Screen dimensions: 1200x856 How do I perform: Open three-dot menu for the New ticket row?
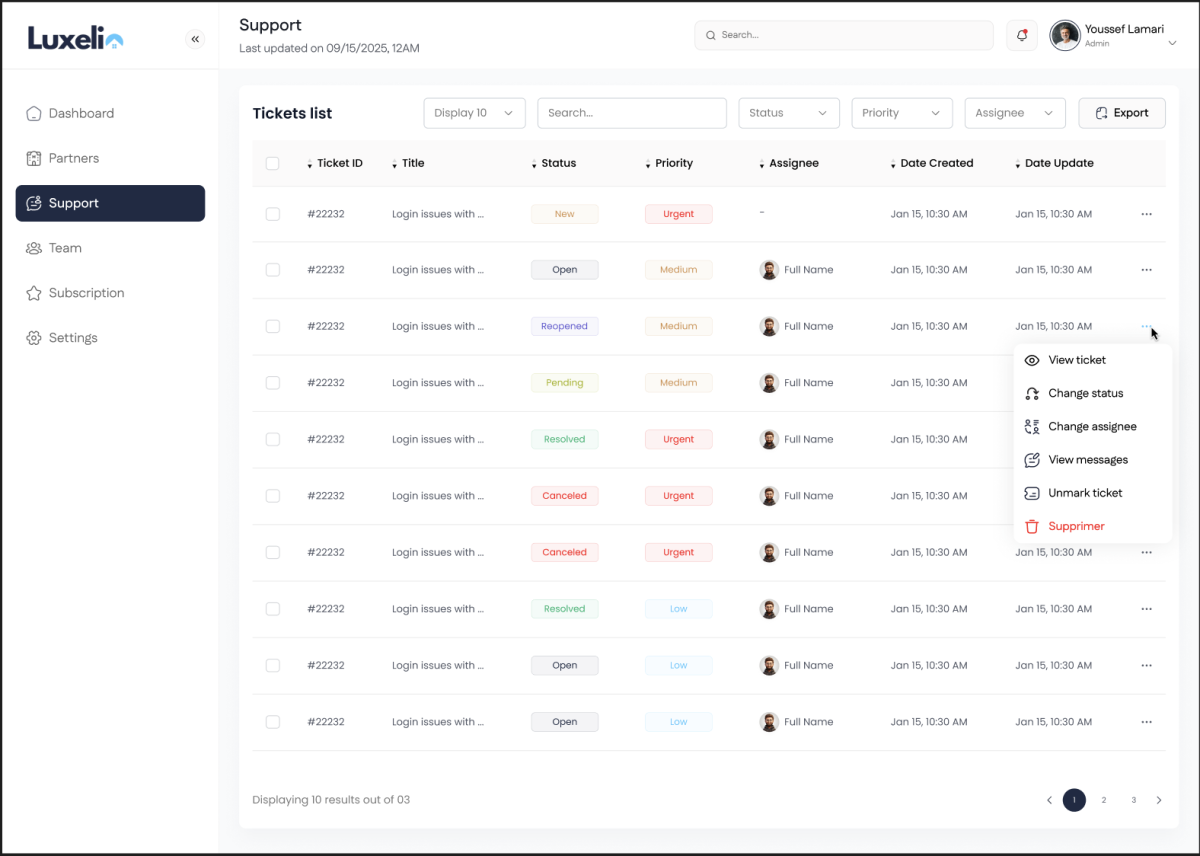(x=1146, y=214)
